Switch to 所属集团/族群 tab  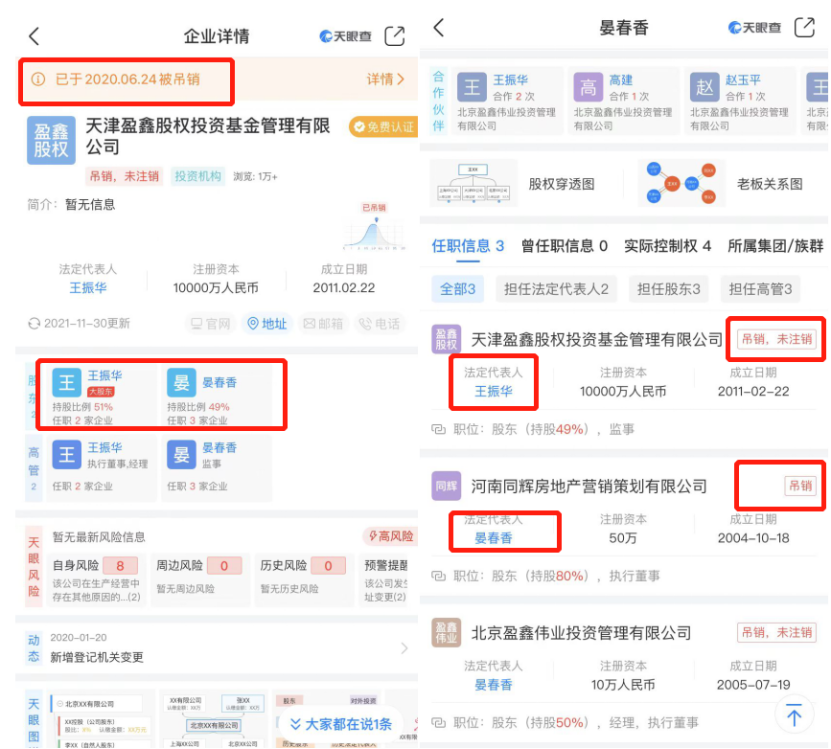775,246
